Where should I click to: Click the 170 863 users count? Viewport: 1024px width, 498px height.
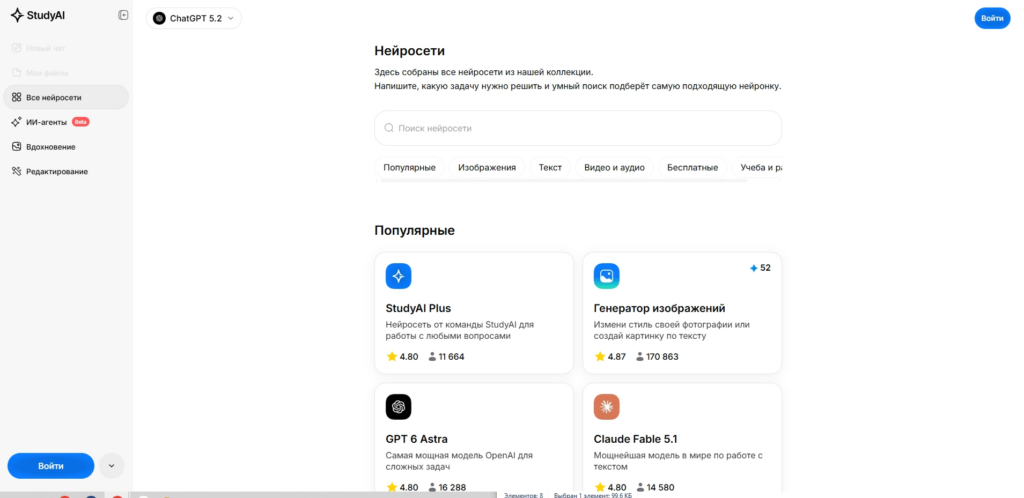pos(657,357)
